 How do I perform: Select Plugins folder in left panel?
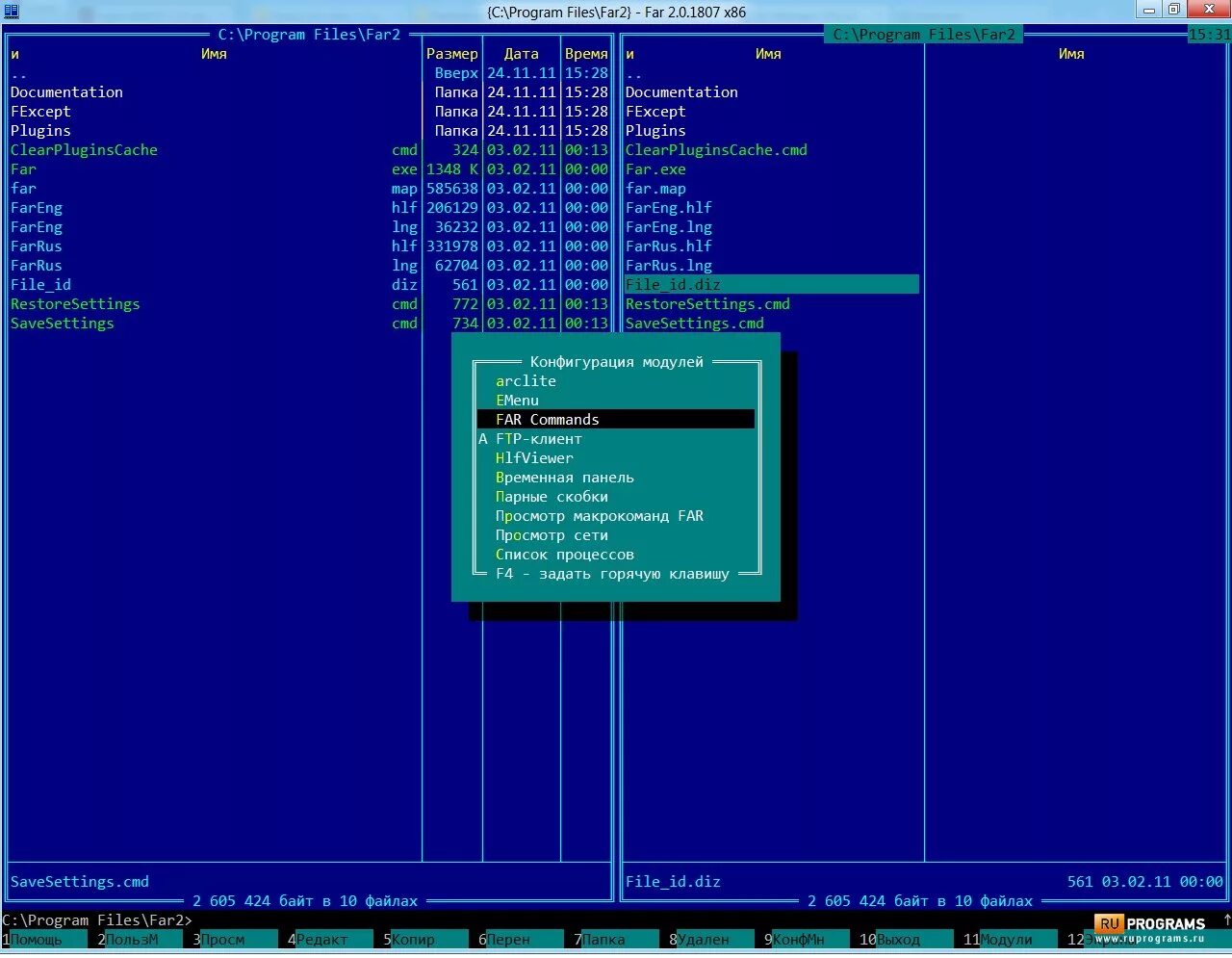tap(40, 131)
